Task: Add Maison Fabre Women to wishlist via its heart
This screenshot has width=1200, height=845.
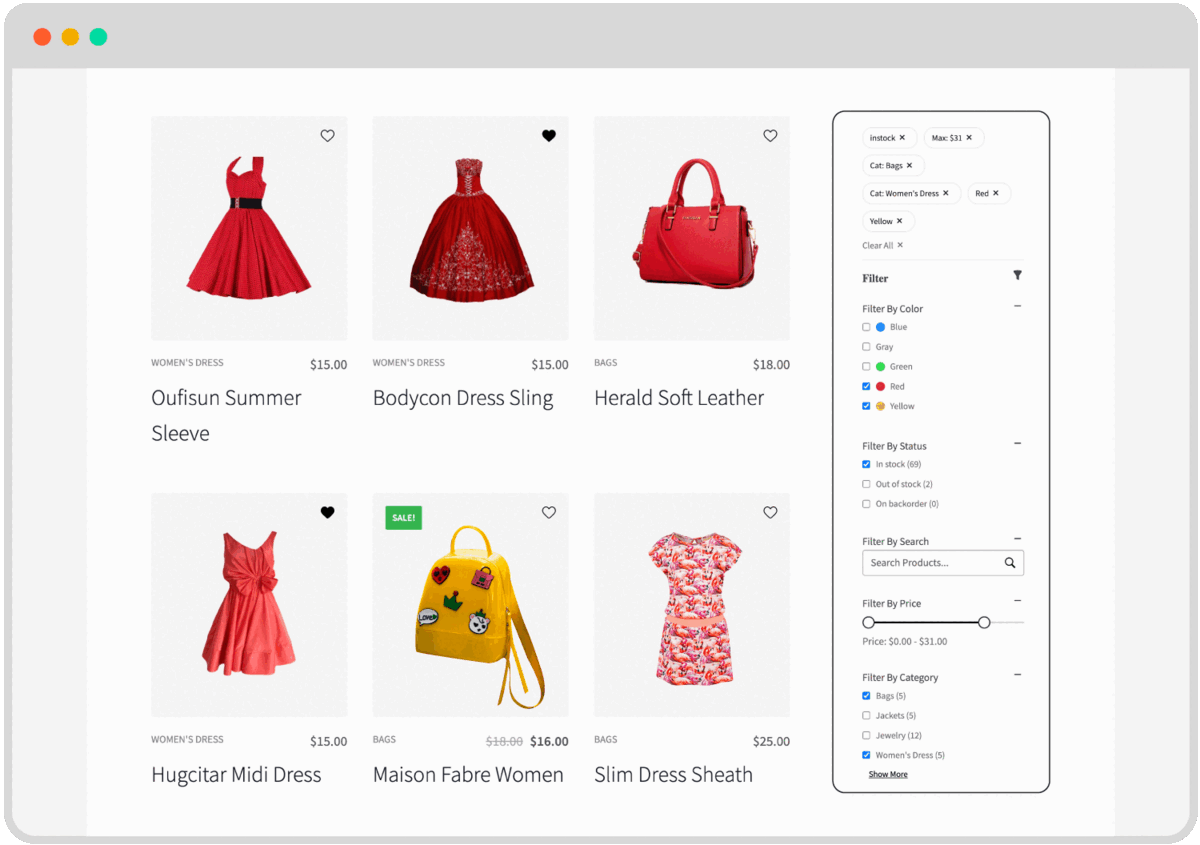Action: (x=549, y=512)
